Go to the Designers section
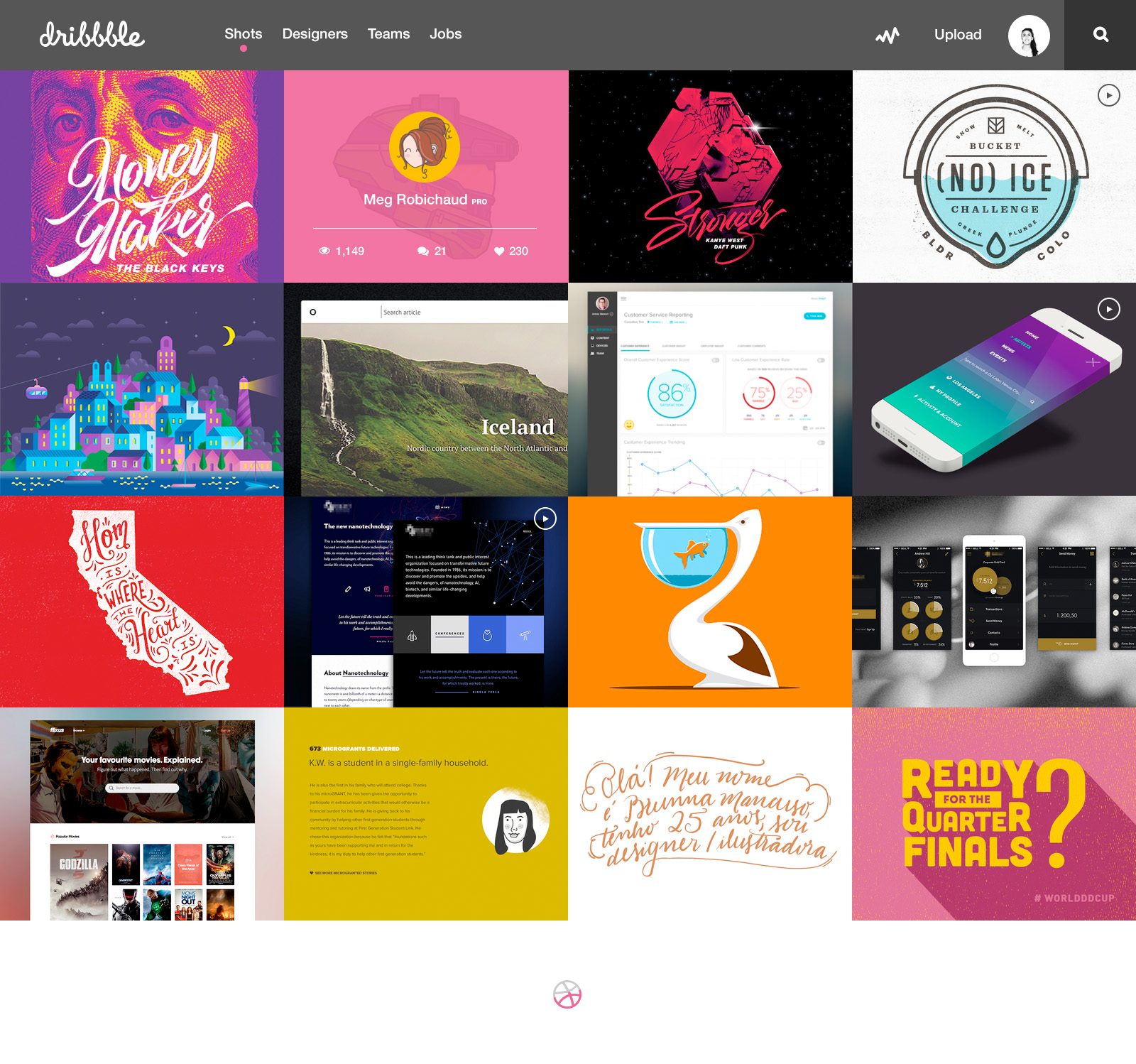The height and width of the screenshot is (1064, 1136). coord(315,34)
